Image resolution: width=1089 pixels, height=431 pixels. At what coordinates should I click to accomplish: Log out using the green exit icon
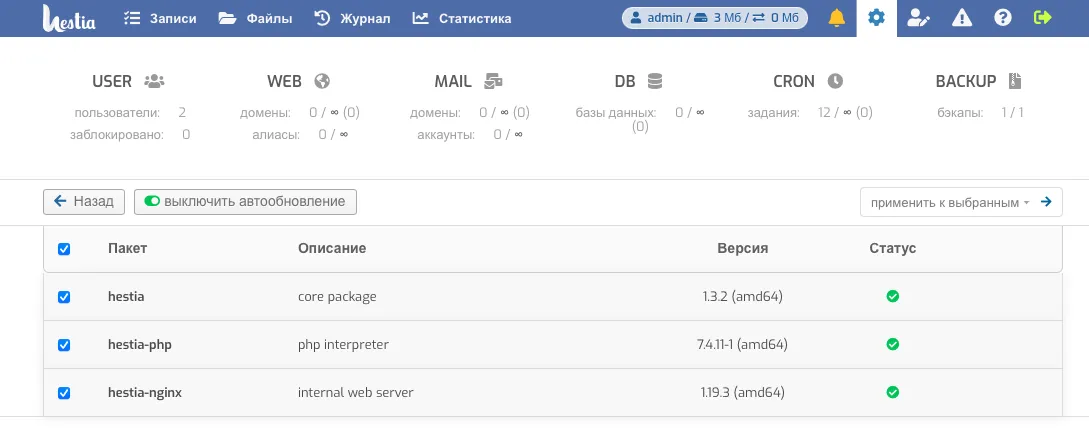pos(1043,18)
